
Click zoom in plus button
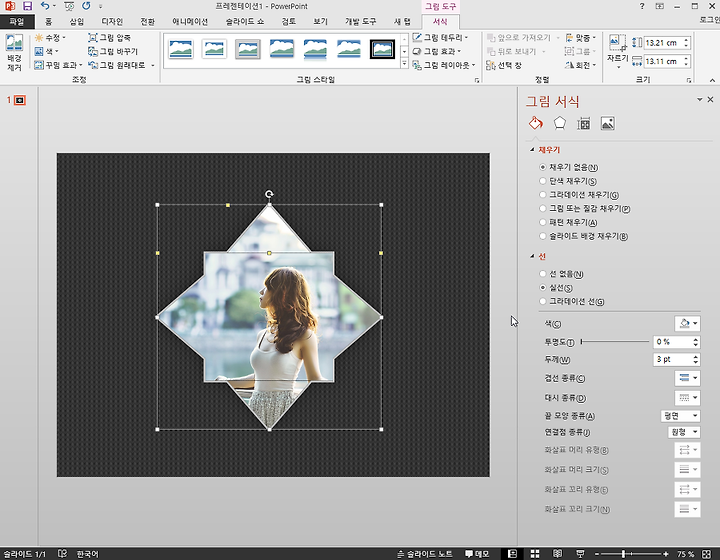pyautogui.click(x=666, y=554)
